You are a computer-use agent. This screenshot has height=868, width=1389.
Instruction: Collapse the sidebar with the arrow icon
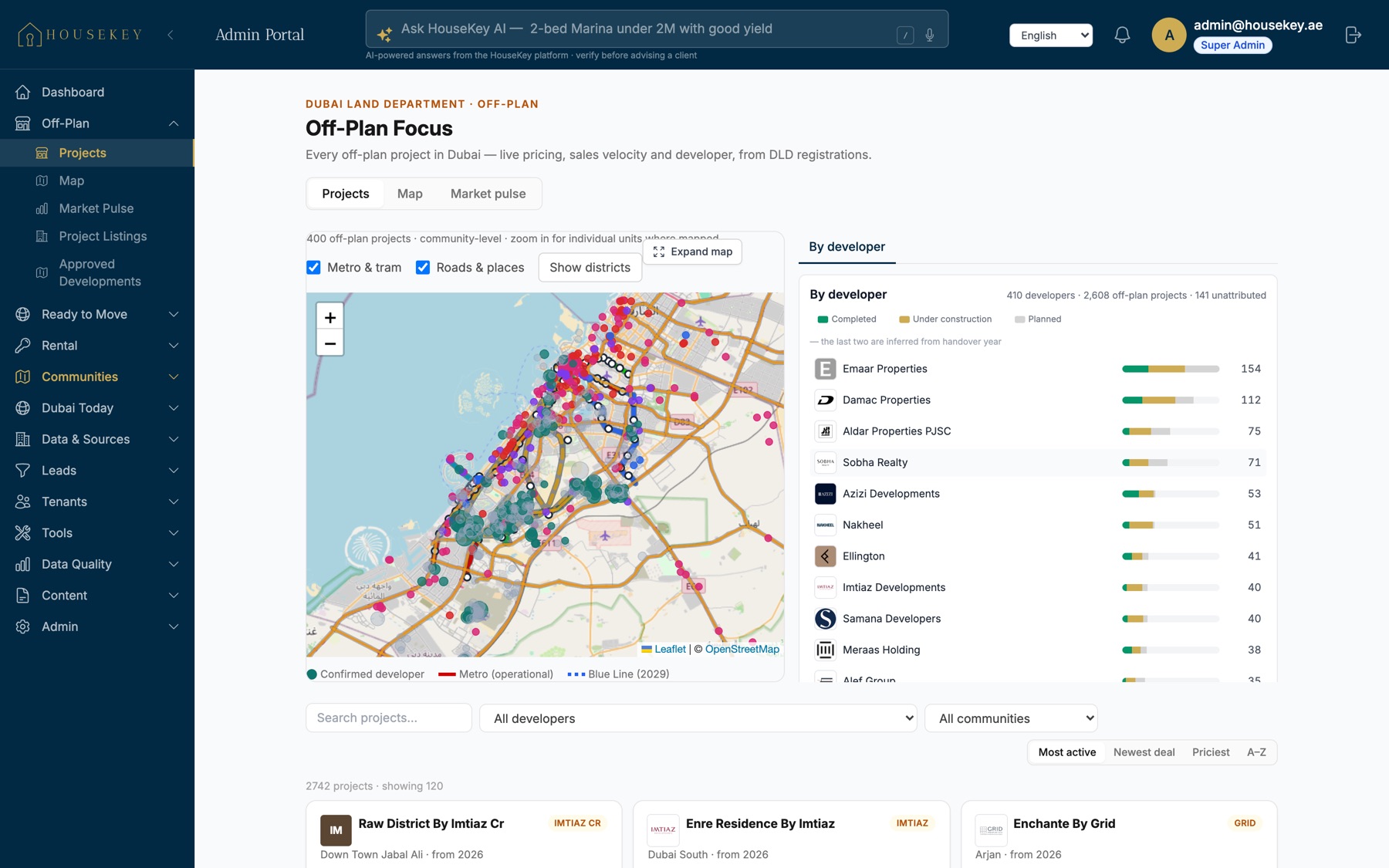(x=171, y=35)
